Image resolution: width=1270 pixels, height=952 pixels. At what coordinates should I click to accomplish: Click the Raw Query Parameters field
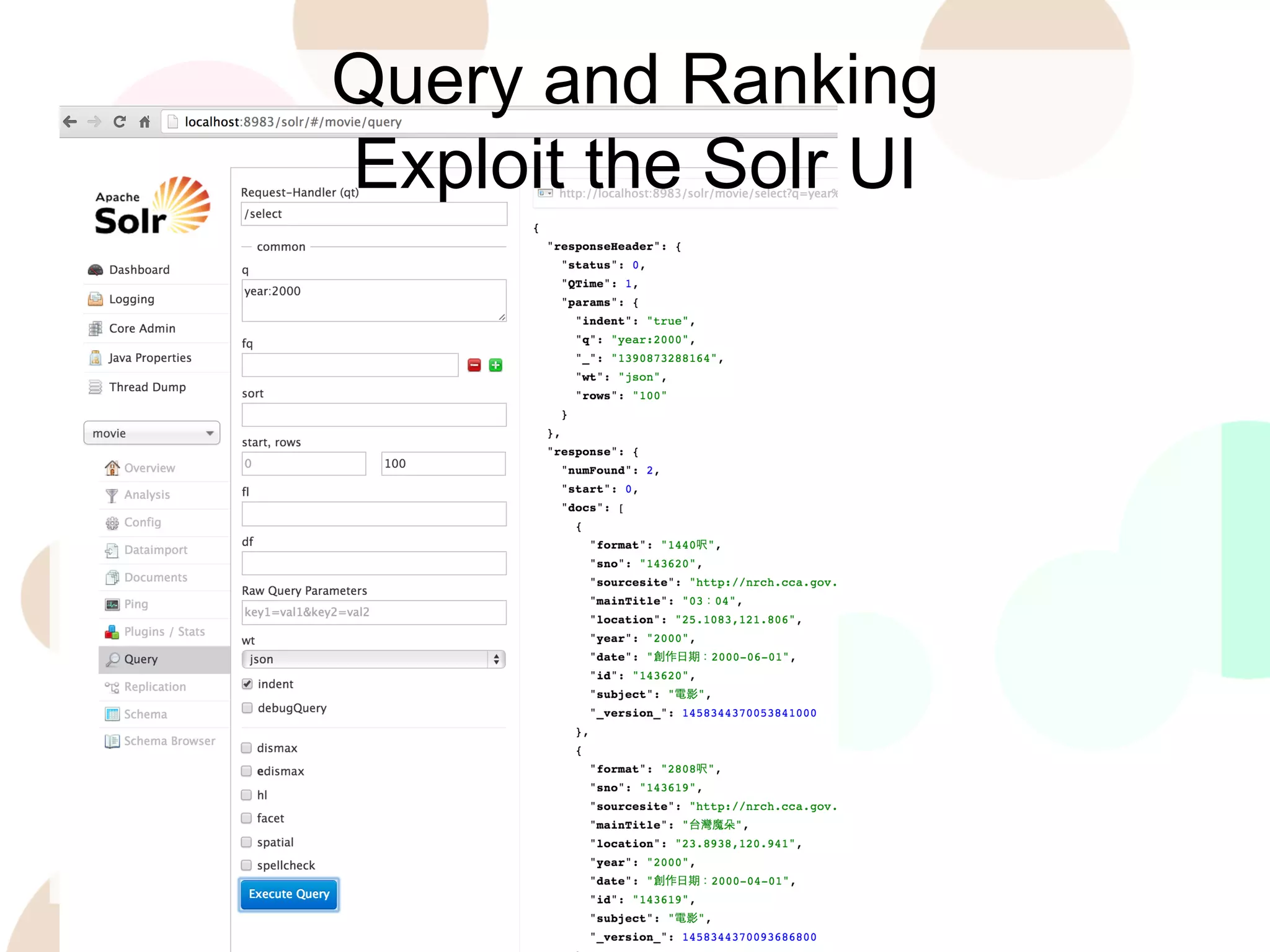(374, 612)
